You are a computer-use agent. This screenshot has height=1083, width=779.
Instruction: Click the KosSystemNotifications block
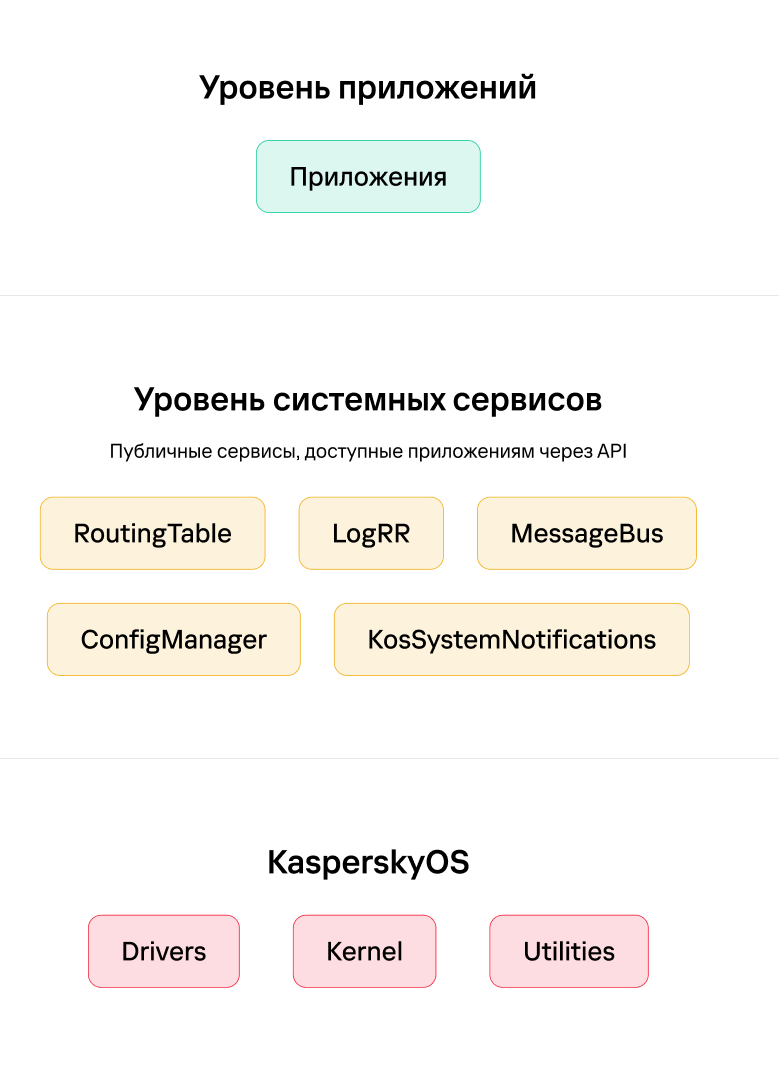click(x=512, y=639)
